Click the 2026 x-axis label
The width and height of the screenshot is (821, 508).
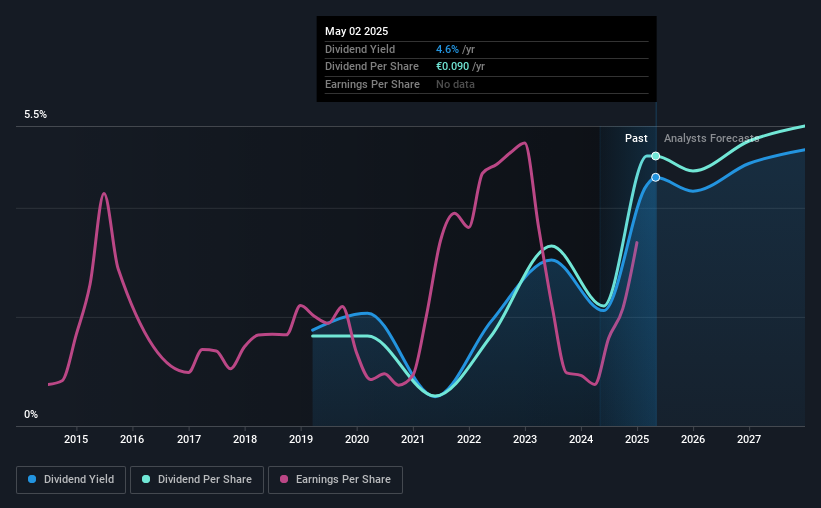pos(693,439)
